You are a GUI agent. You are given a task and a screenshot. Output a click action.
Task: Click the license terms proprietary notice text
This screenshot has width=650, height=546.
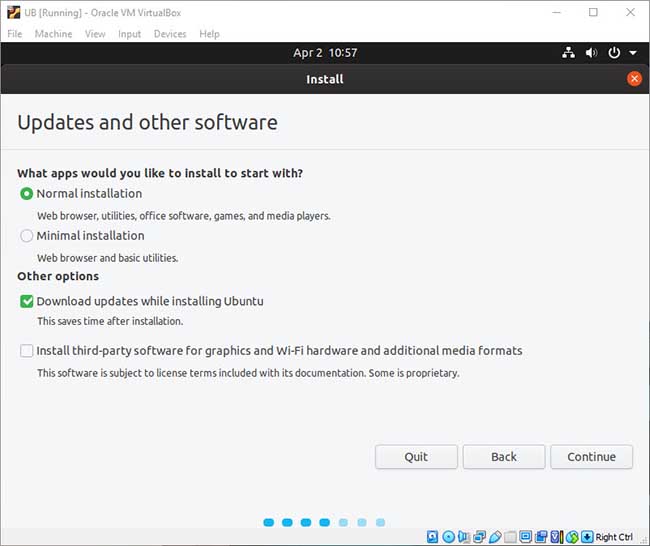(248, 373)
